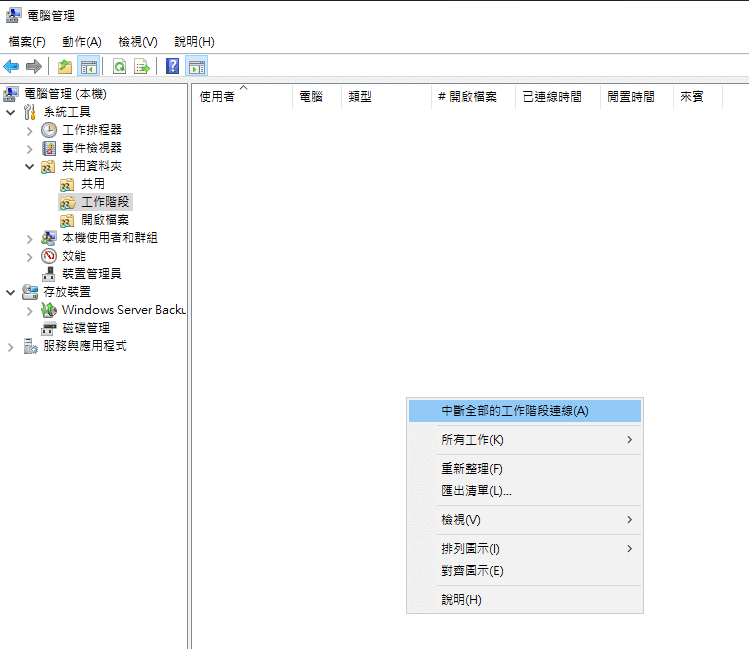Choose 中斷全部的工作階段連線(A) in context menu
Image resolution: width=749 pixels, height=649 pixels.
coord(524,411)
